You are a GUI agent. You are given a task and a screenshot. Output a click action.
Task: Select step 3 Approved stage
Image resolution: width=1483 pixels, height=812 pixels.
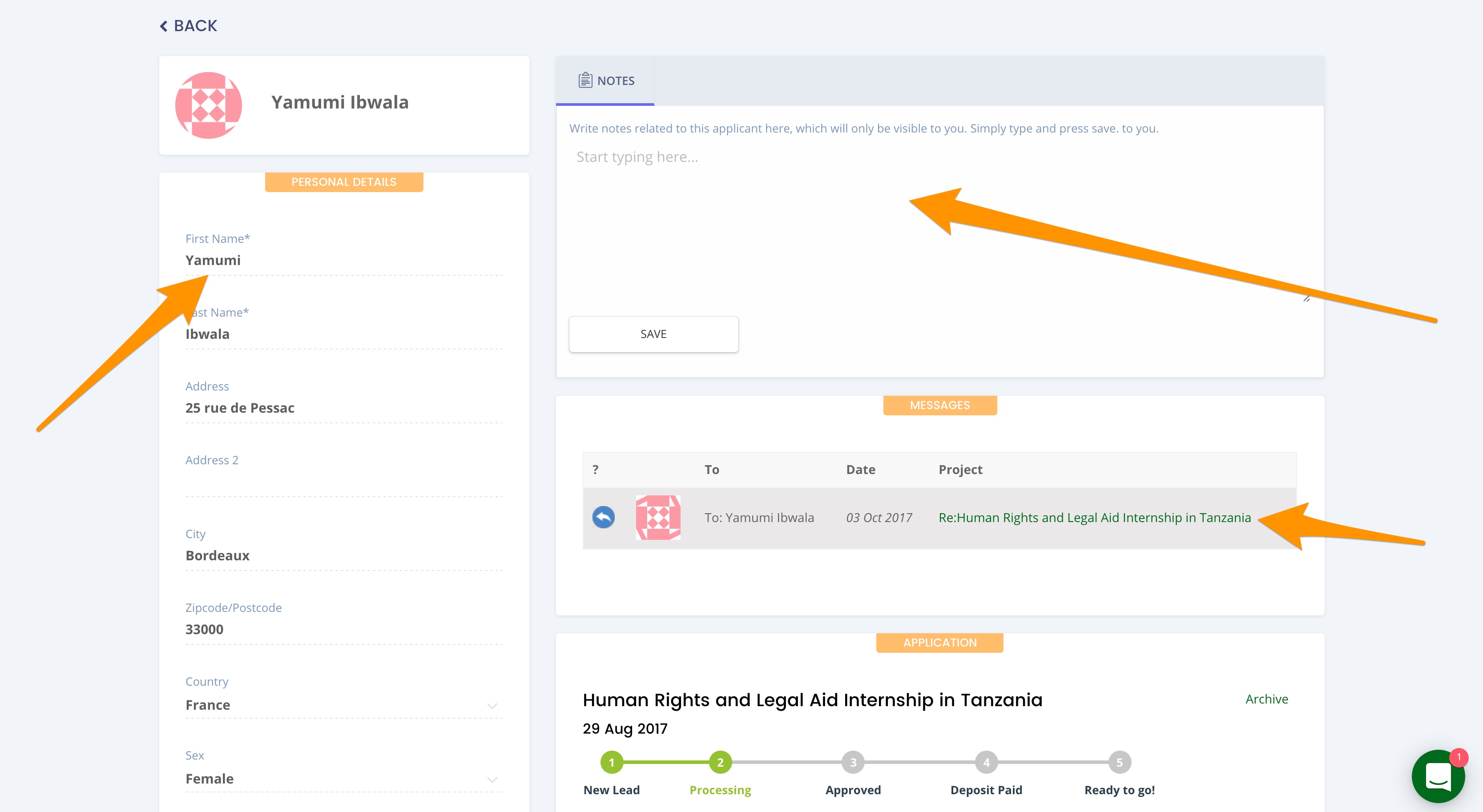click(x=853, y=762)
